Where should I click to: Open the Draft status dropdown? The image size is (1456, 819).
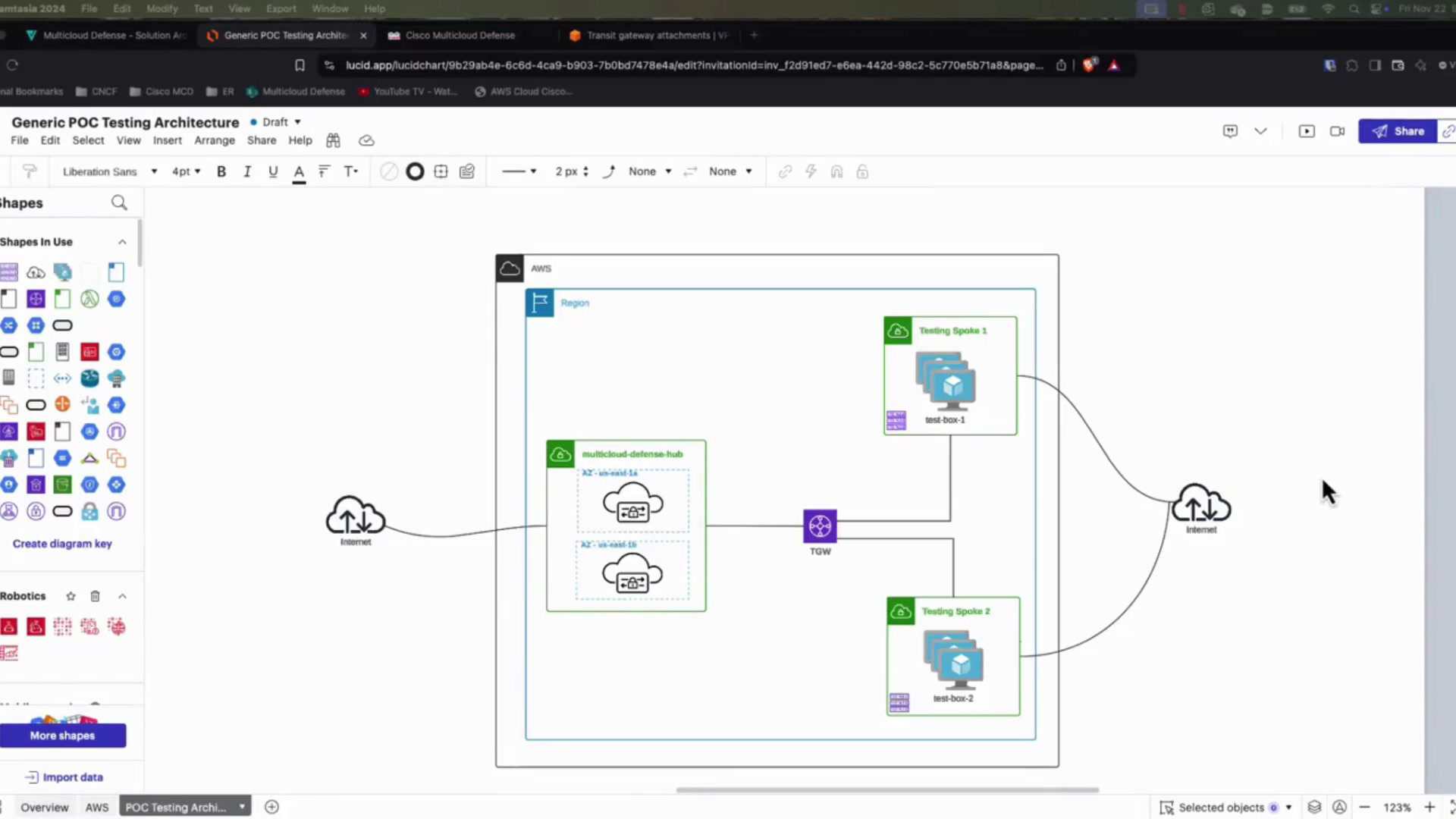276,122
